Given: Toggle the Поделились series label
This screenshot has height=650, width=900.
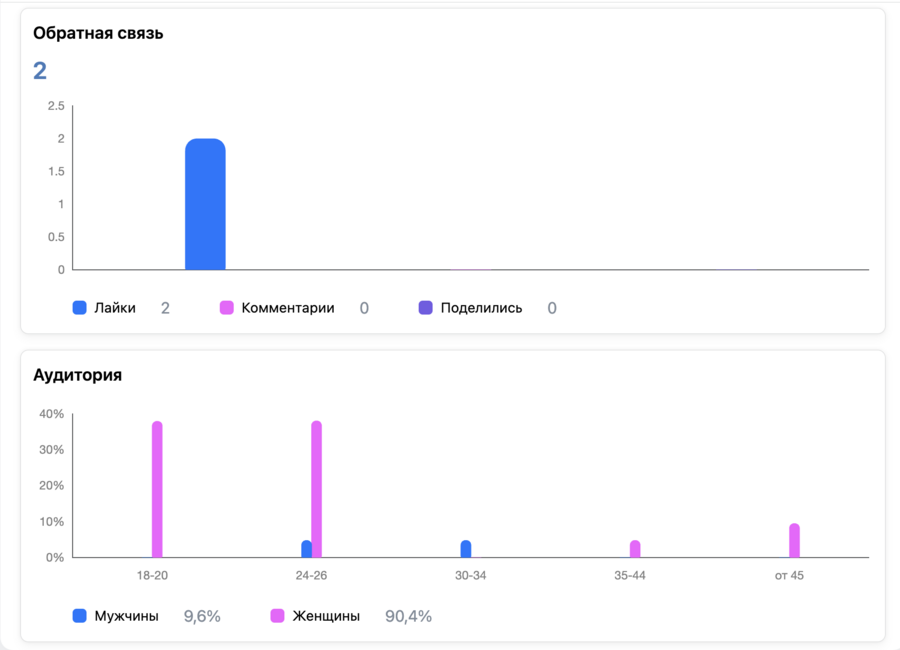Looking at the screenshot, I should pos(481,308).
